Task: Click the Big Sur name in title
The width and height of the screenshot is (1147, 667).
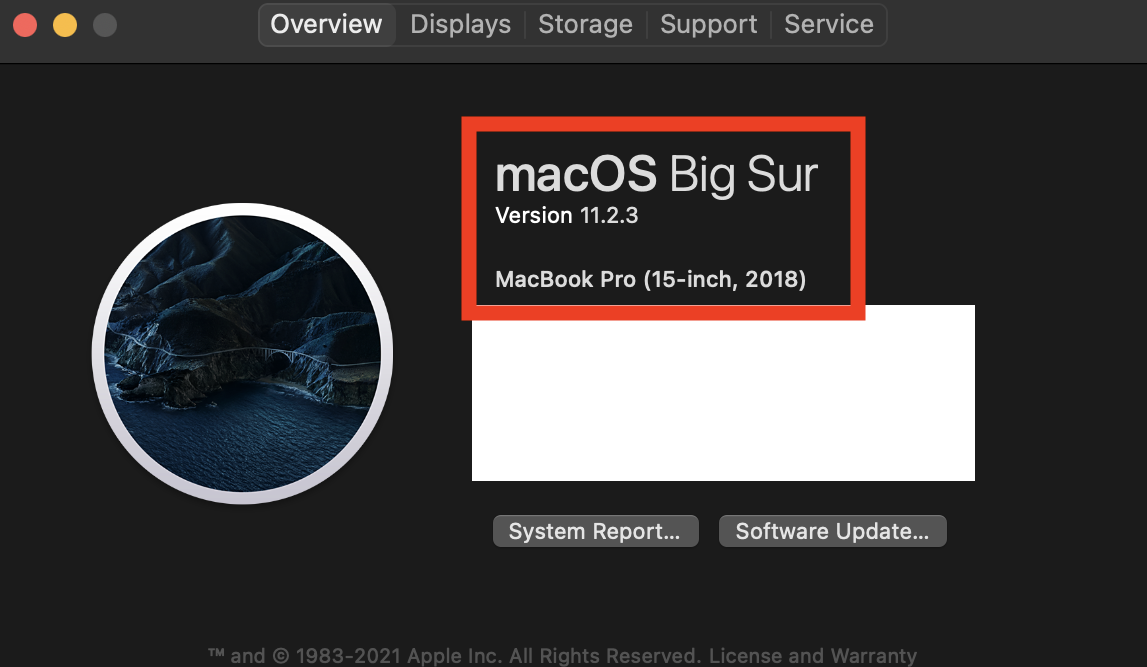Action: (x=743, y=176)
